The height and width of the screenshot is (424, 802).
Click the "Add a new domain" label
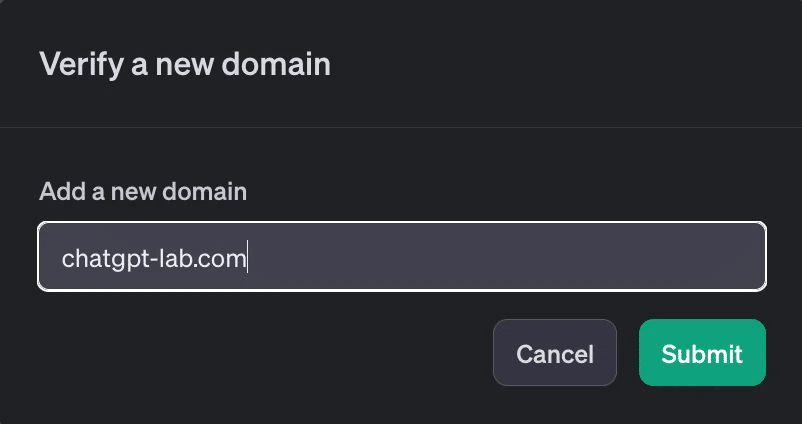click(x=143, y=190)
